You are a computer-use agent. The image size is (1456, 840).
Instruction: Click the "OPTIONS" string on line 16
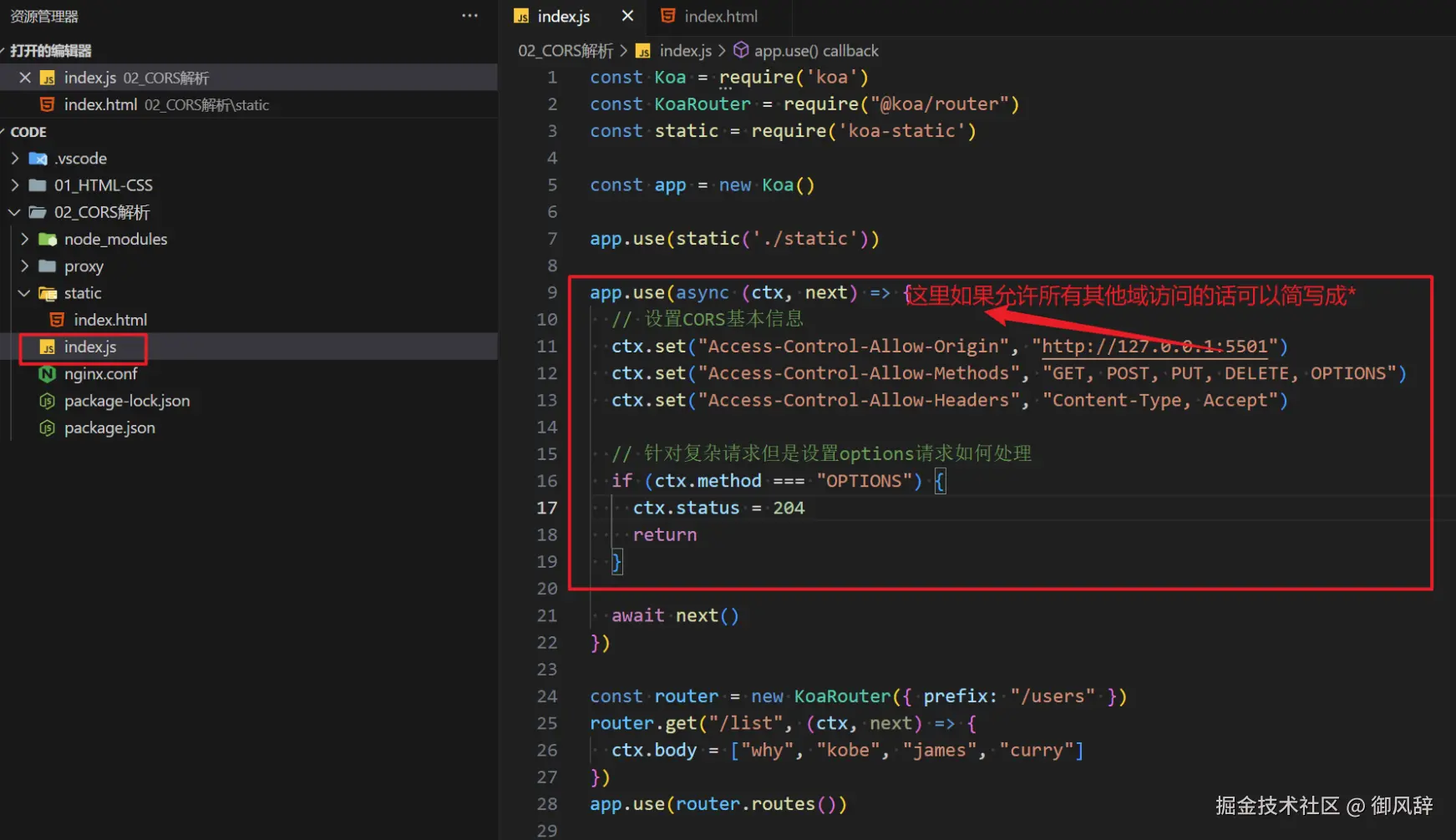[865, 481]
